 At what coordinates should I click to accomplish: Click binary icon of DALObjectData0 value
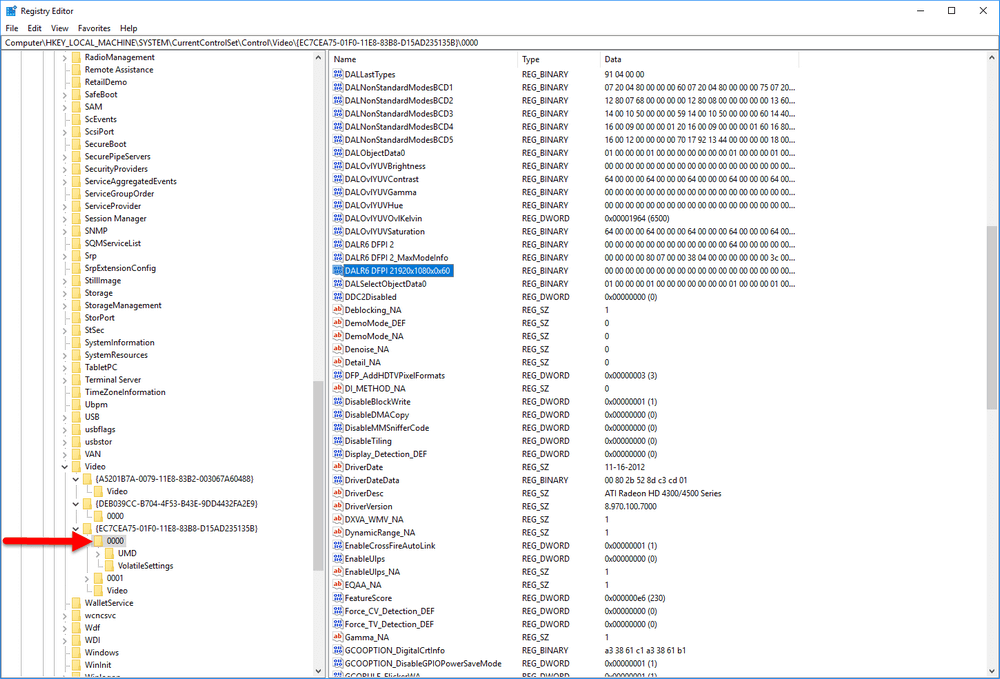click(338, 152)
